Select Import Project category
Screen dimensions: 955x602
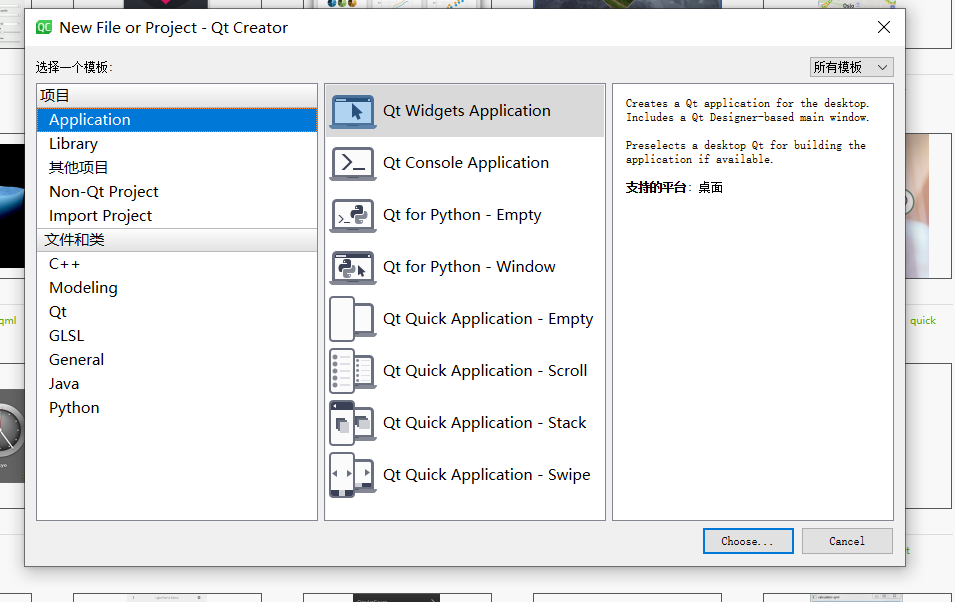pyautogui.click(x=177, y=216)
